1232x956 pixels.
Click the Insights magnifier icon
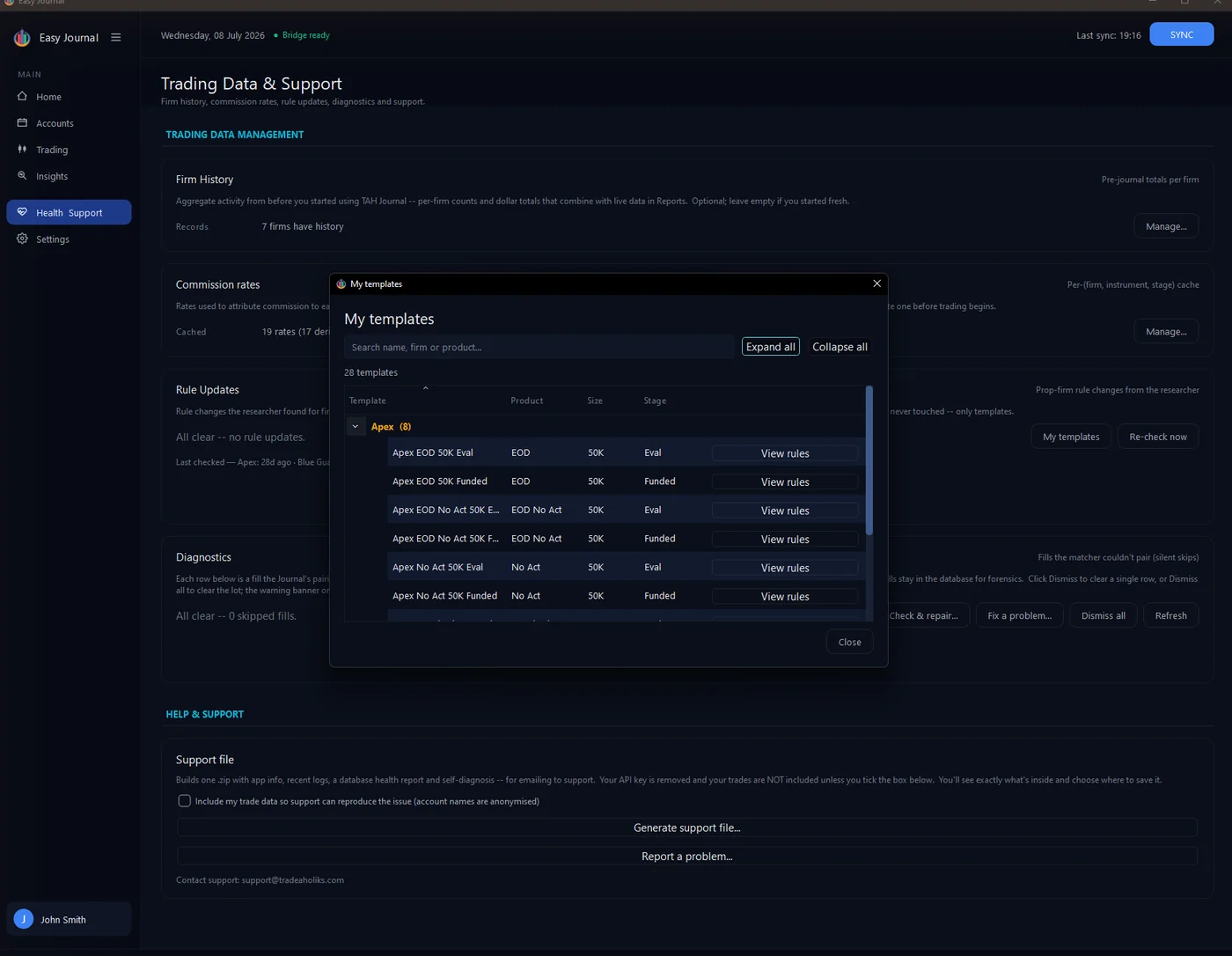click(22, 175)
